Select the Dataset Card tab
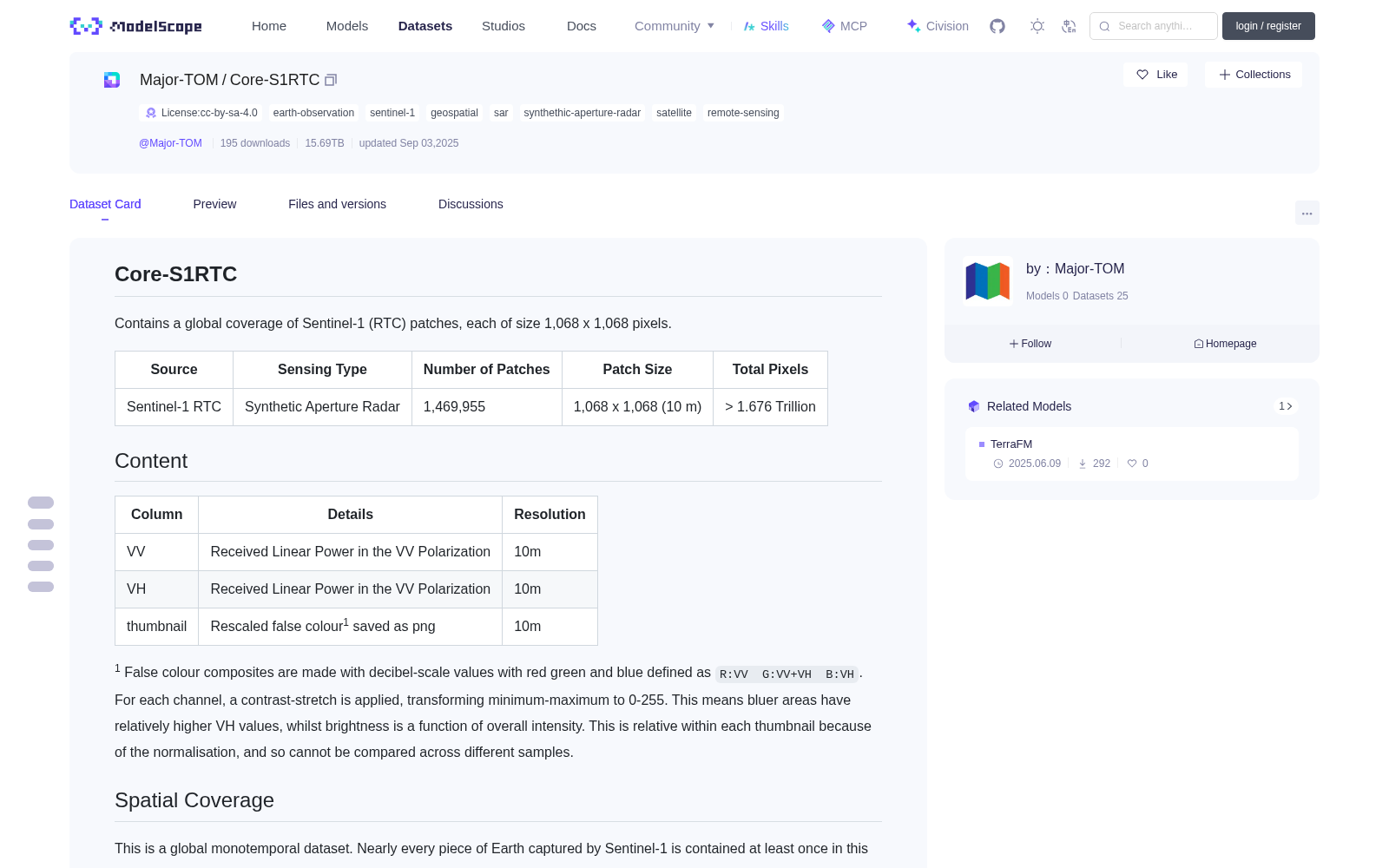 click(105, 204)
